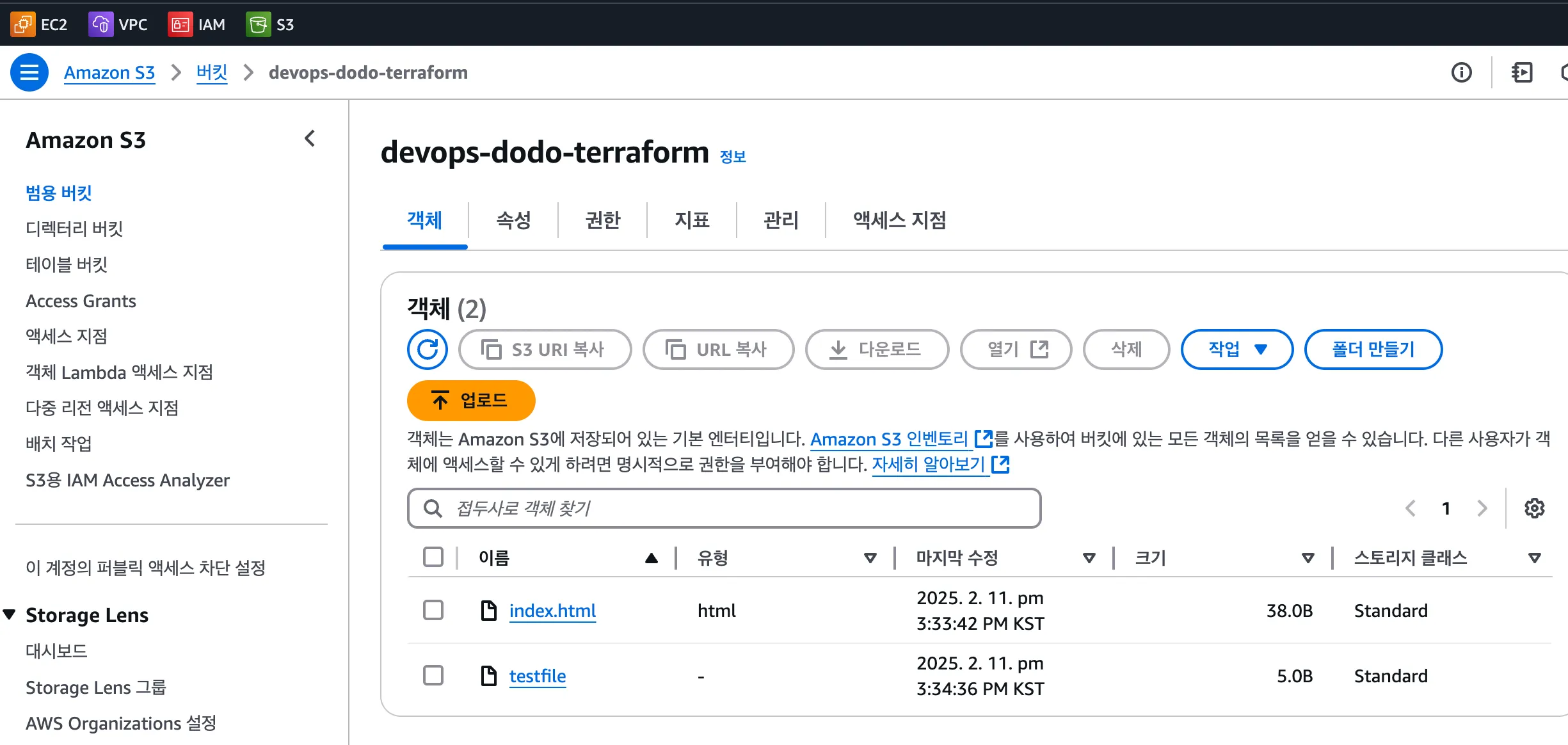Click the 삭제 delete button

point(1126,349)
